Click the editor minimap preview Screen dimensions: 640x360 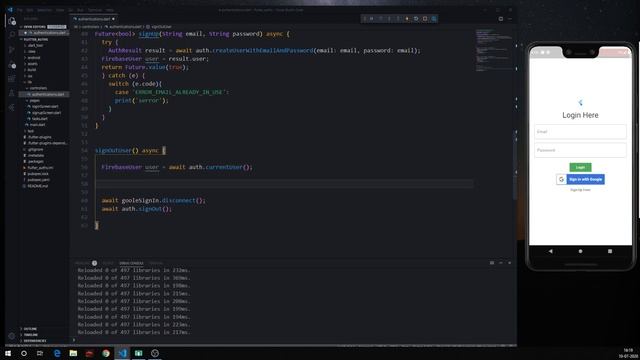494,49
